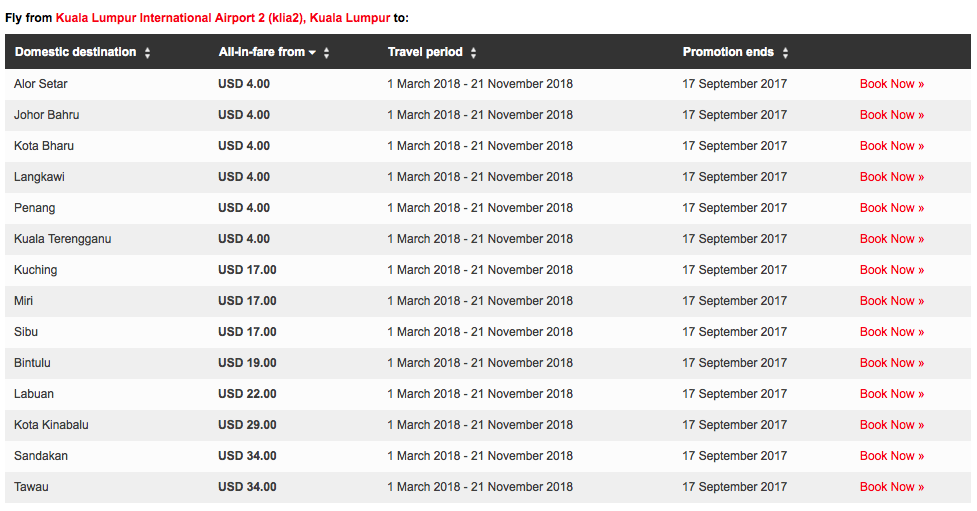Book Now for Penang flight

click(x=891, y=208)
